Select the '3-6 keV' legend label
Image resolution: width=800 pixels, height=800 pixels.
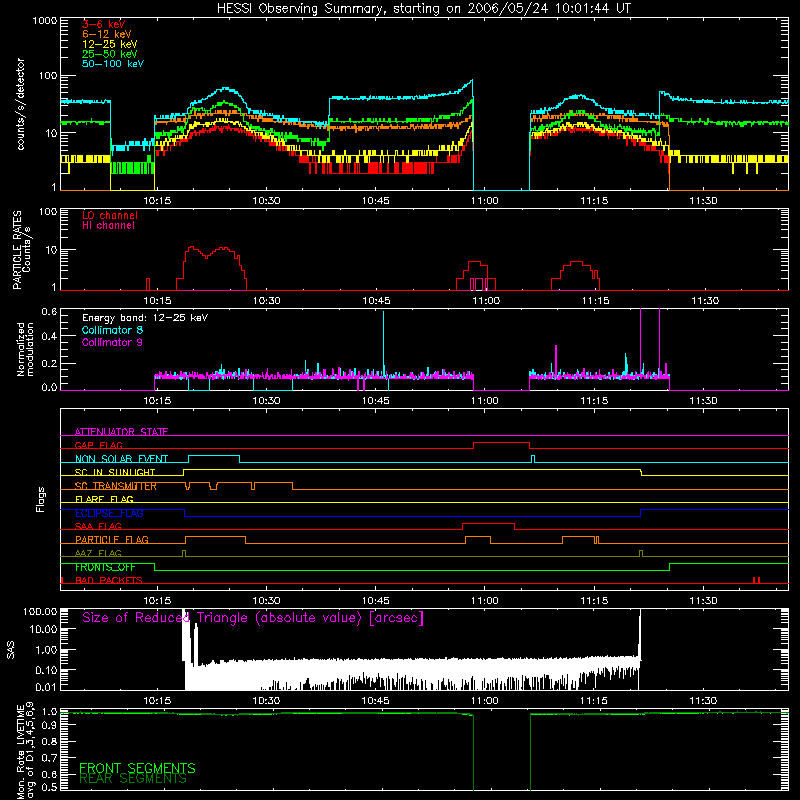pos(103,24)
